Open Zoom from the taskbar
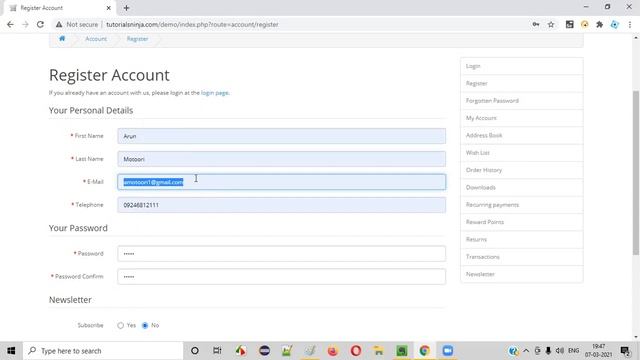640x360 pixels. 448,351
